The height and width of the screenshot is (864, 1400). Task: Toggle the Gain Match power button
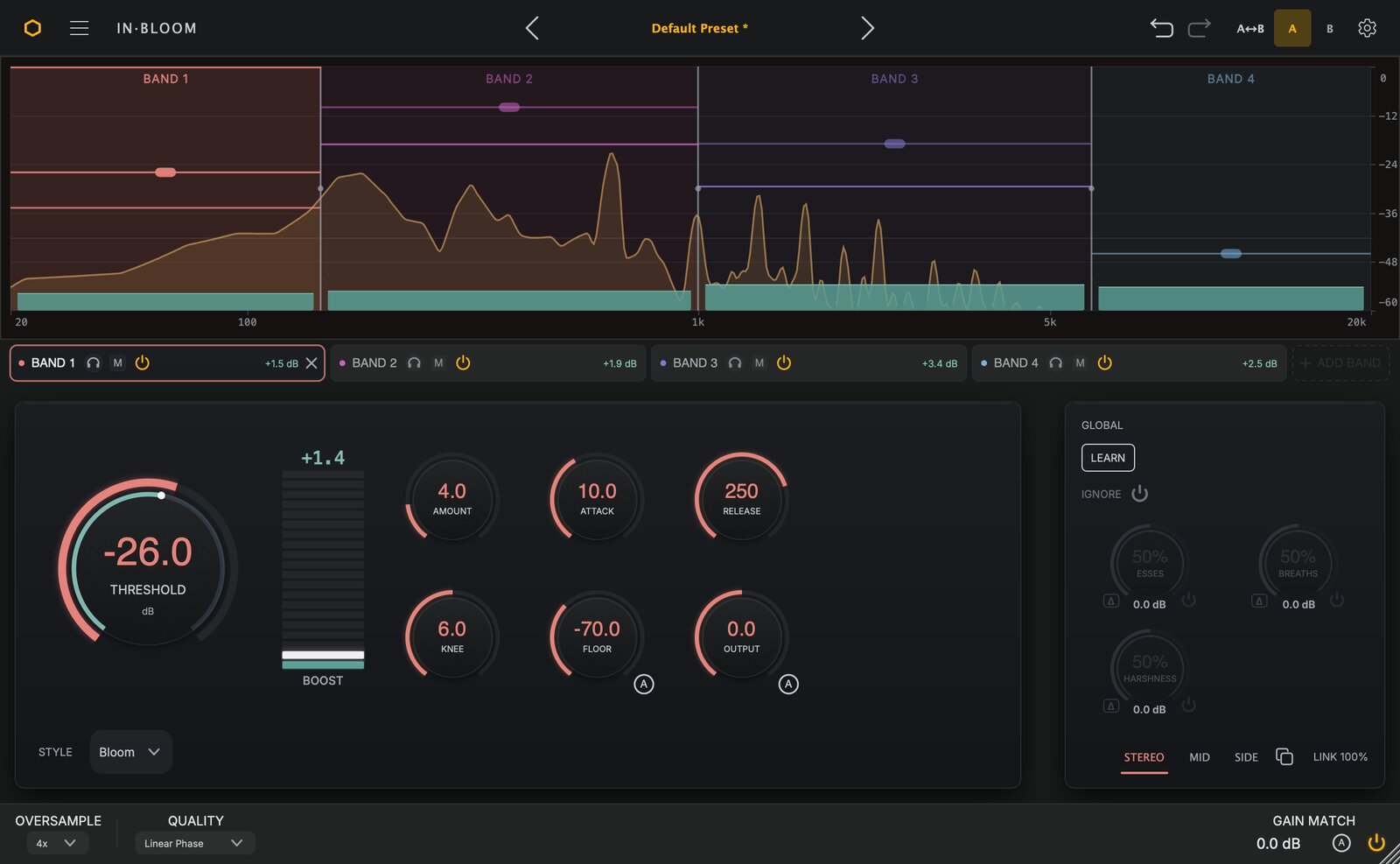tap(1376, 843)
